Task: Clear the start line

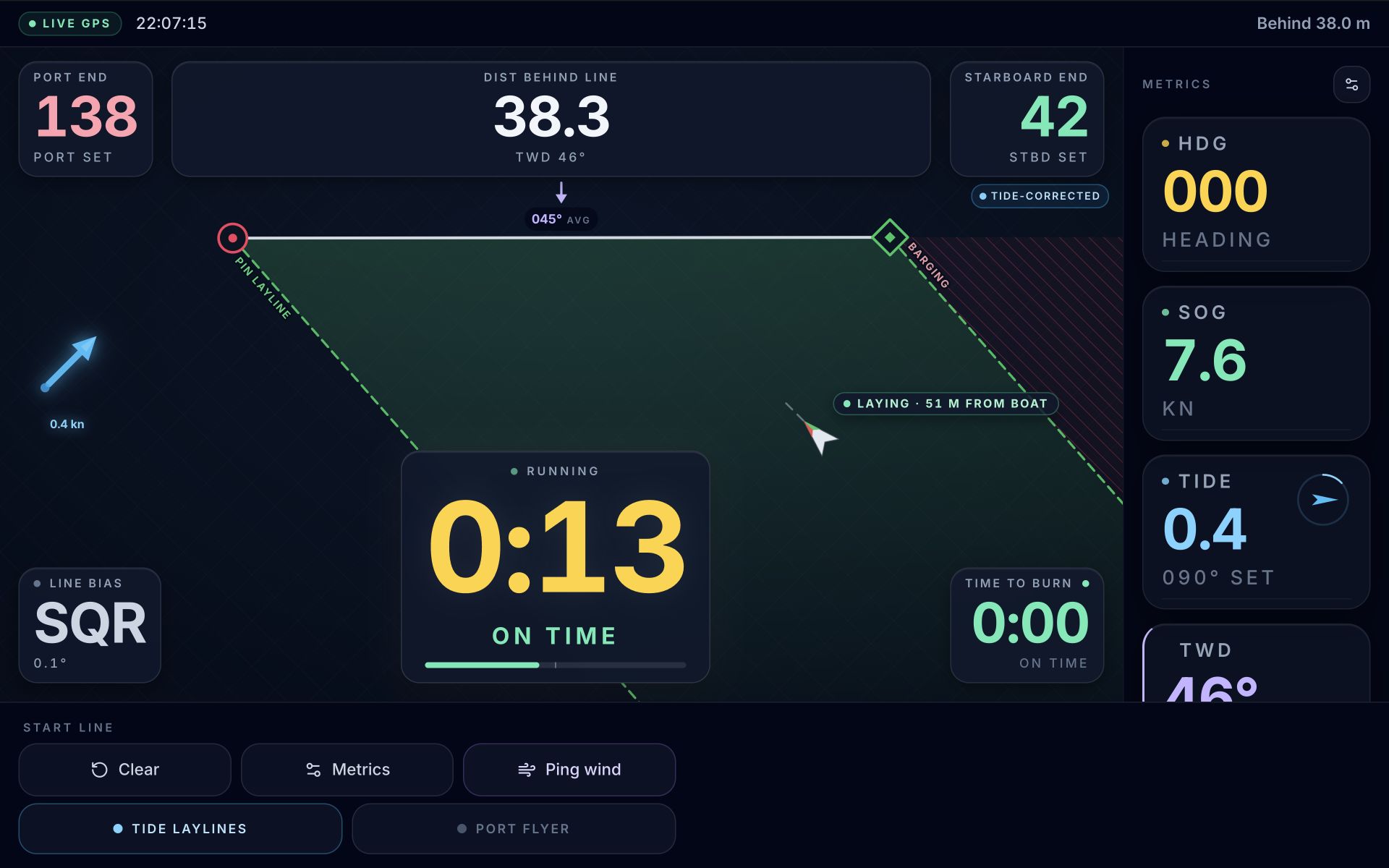Action: (x=124, y=770)
